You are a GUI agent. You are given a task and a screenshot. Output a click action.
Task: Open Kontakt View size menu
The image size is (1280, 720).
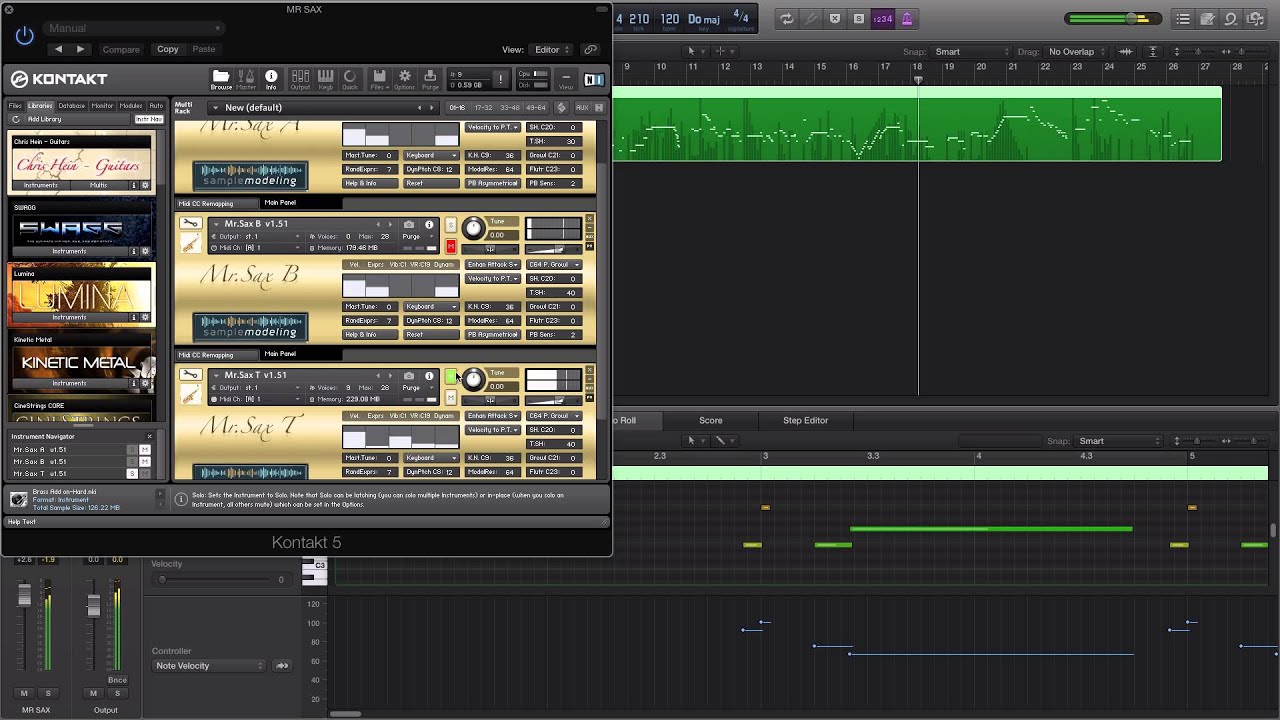[x=566, y=79]
